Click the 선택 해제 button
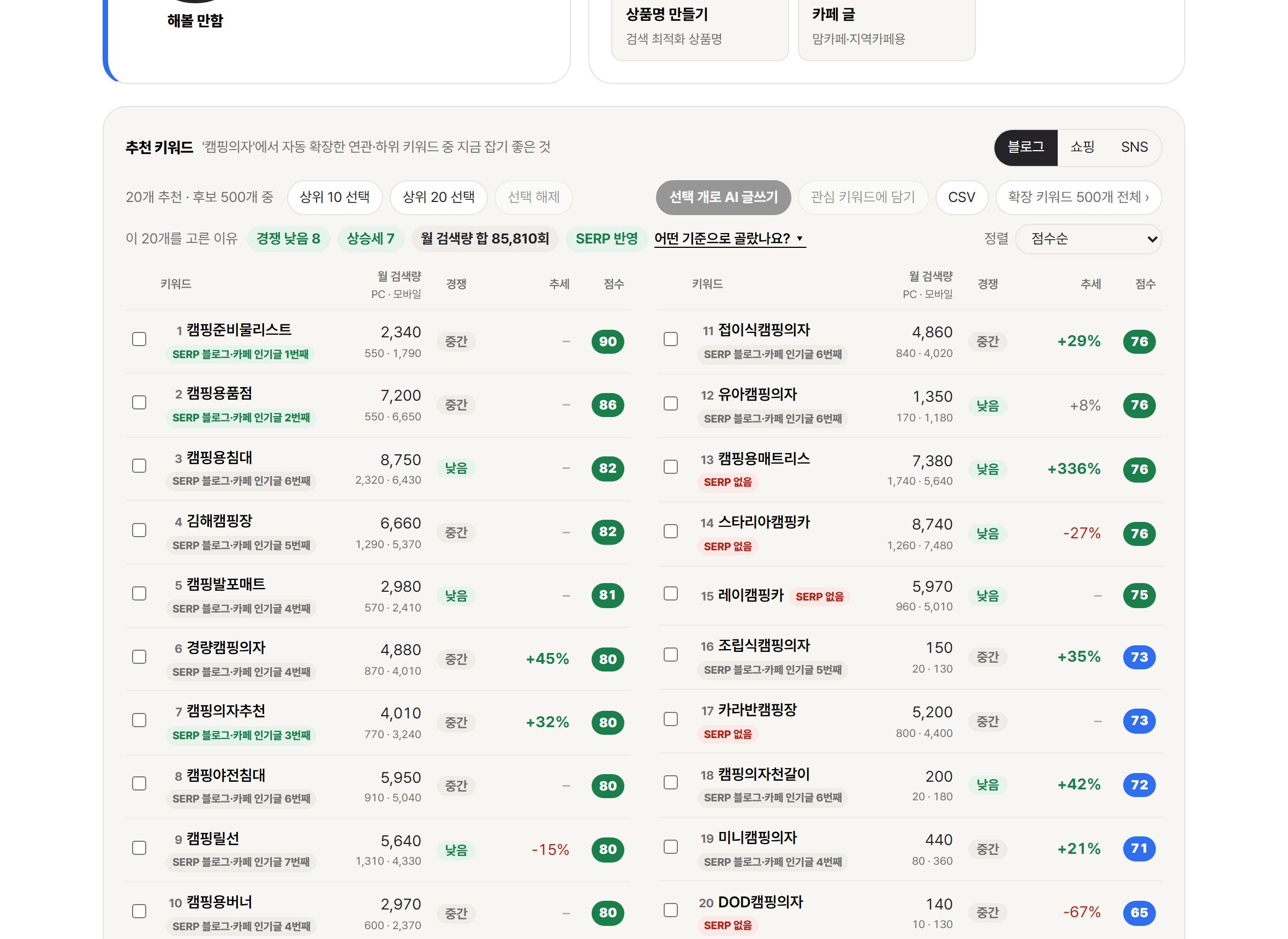Image resolution: width=1288 pixels, height=939 pixels. tap(534, 197)
